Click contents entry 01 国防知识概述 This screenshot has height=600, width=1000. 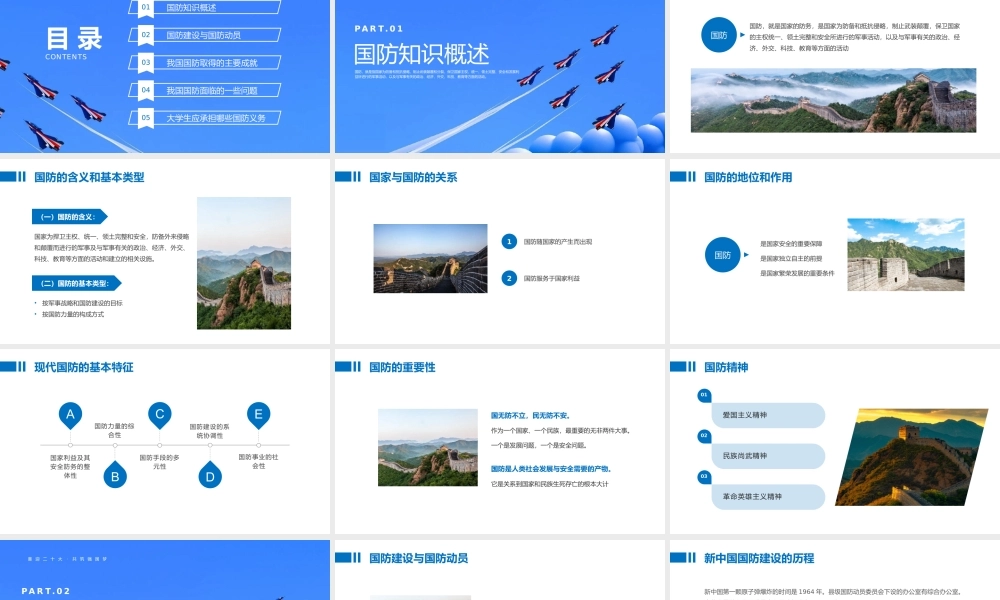click(205, 8)
